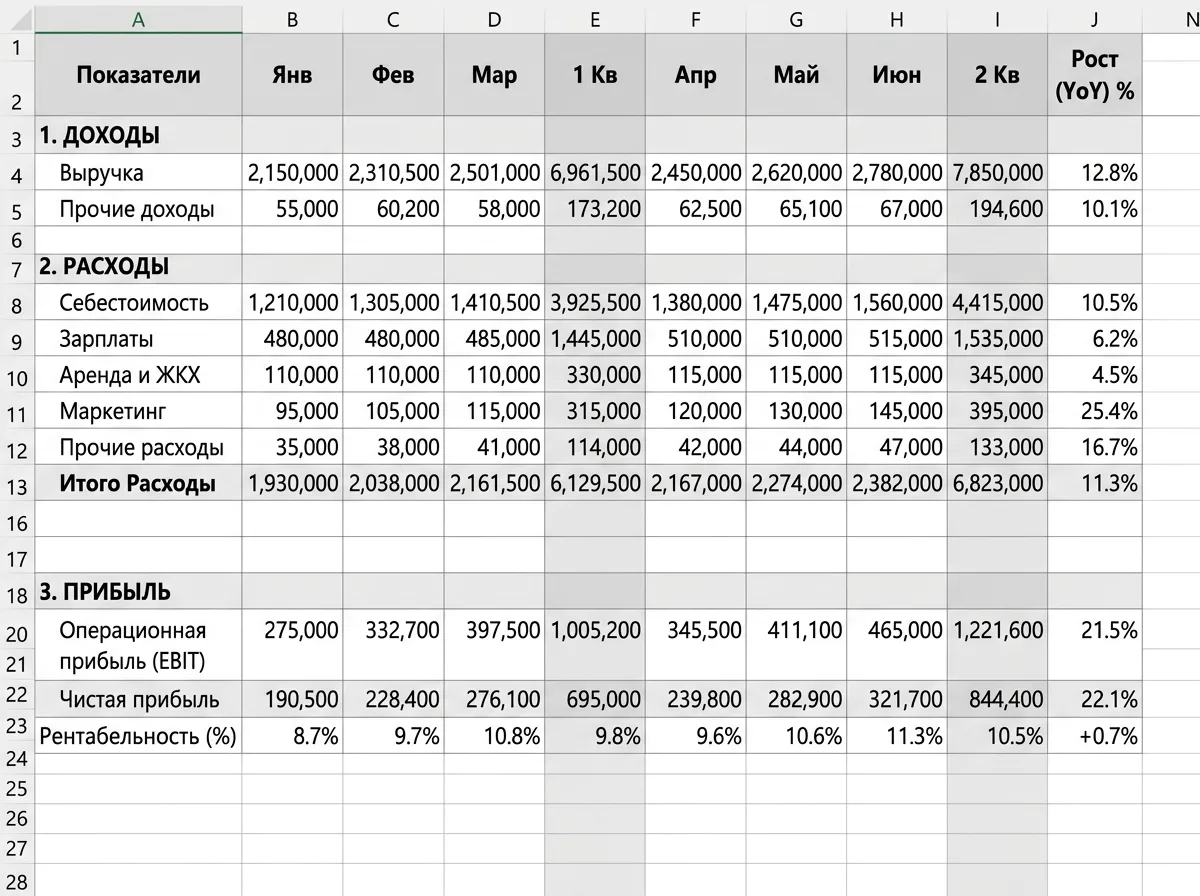The image size is (1200, 896).
Task: Click revenue growth value 12.8%
Action: [x=1095, y=173]
